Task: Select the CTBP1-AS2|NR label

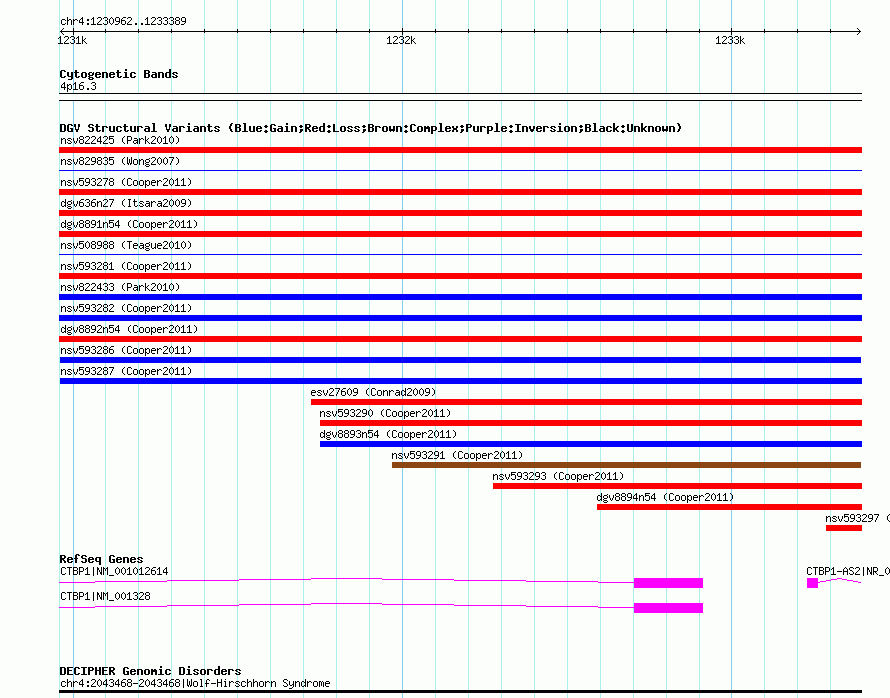Action: [847, 571]
